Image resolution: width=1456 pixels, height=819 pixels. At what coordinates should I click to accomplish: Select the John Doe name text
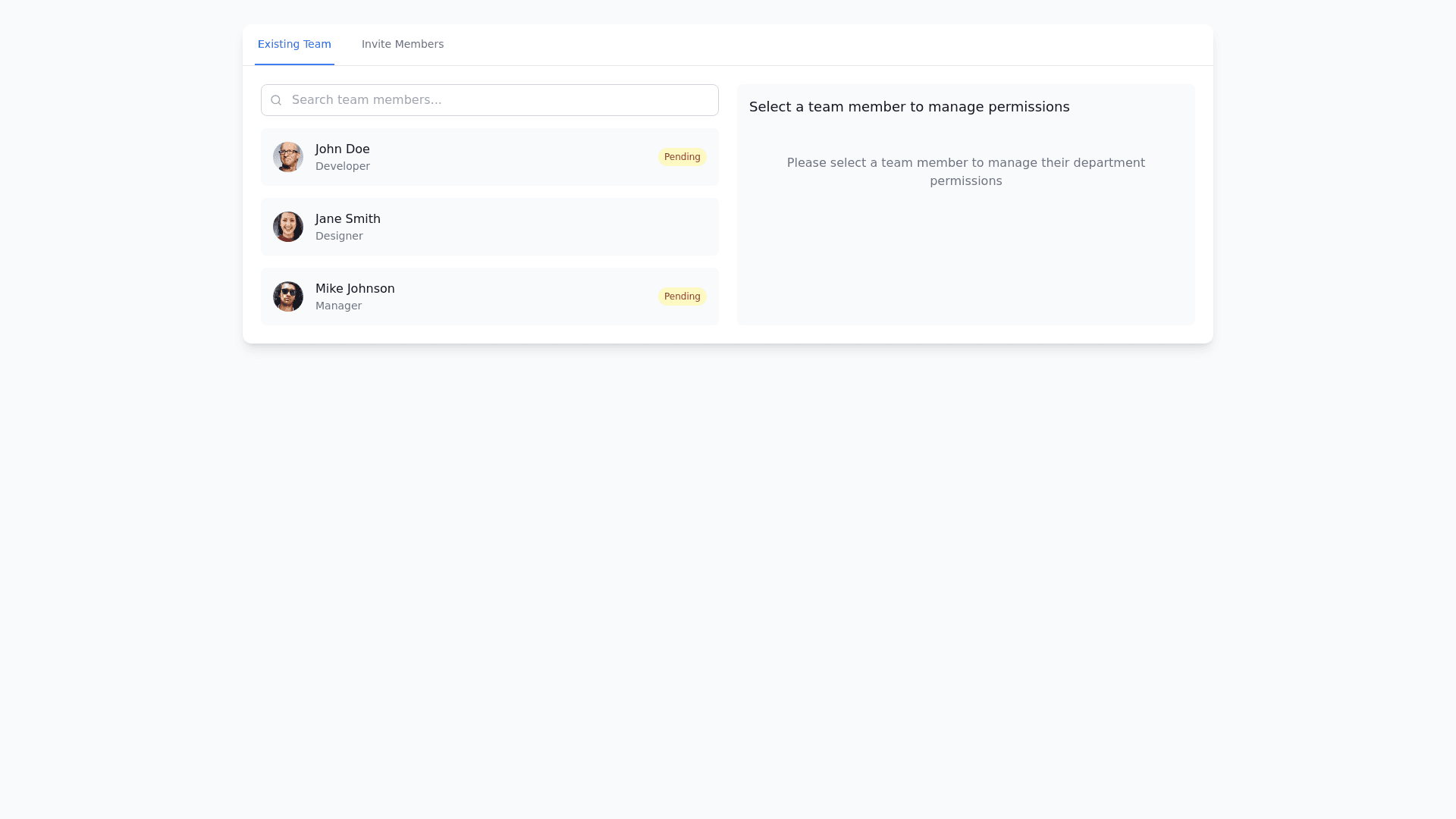pyautogui.click(x=342, y=149)
